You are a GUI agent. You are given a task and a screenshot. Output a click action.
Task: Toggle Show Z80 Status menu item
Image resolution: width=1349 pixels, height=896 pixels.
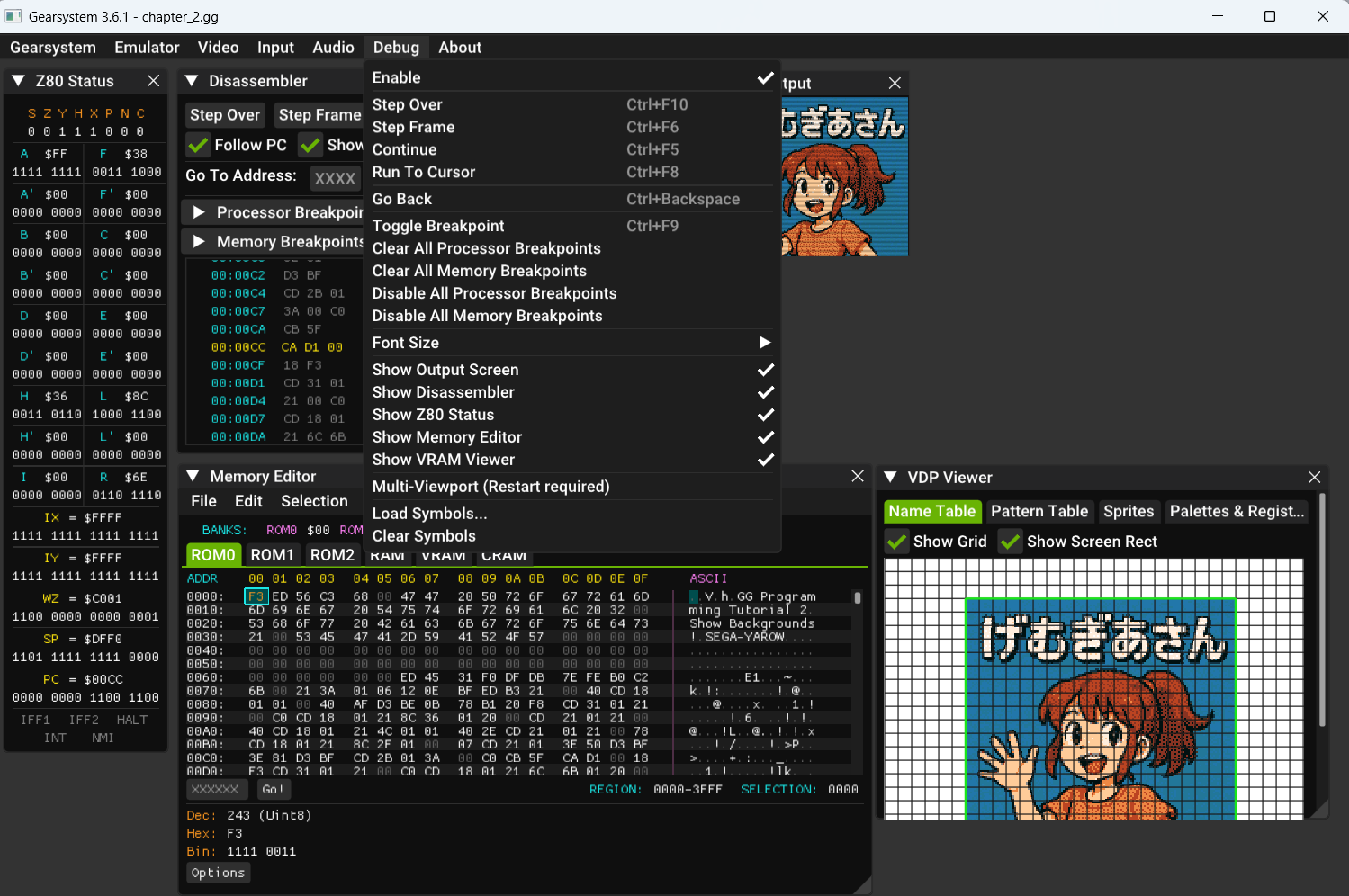[572, 415]
